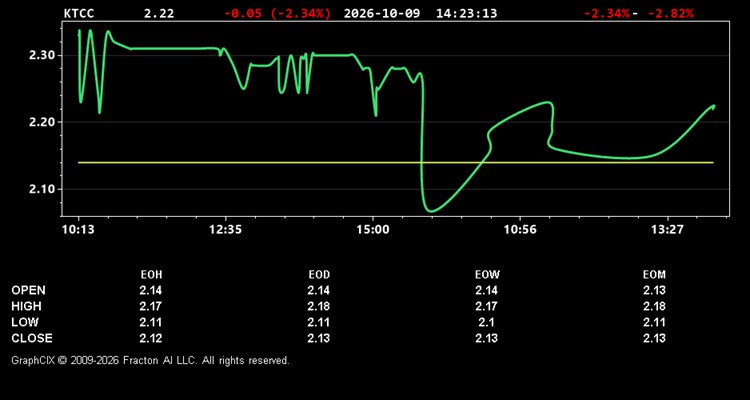
Task: Click the 2.30 y-axis label
Action: tap(40, 55)
